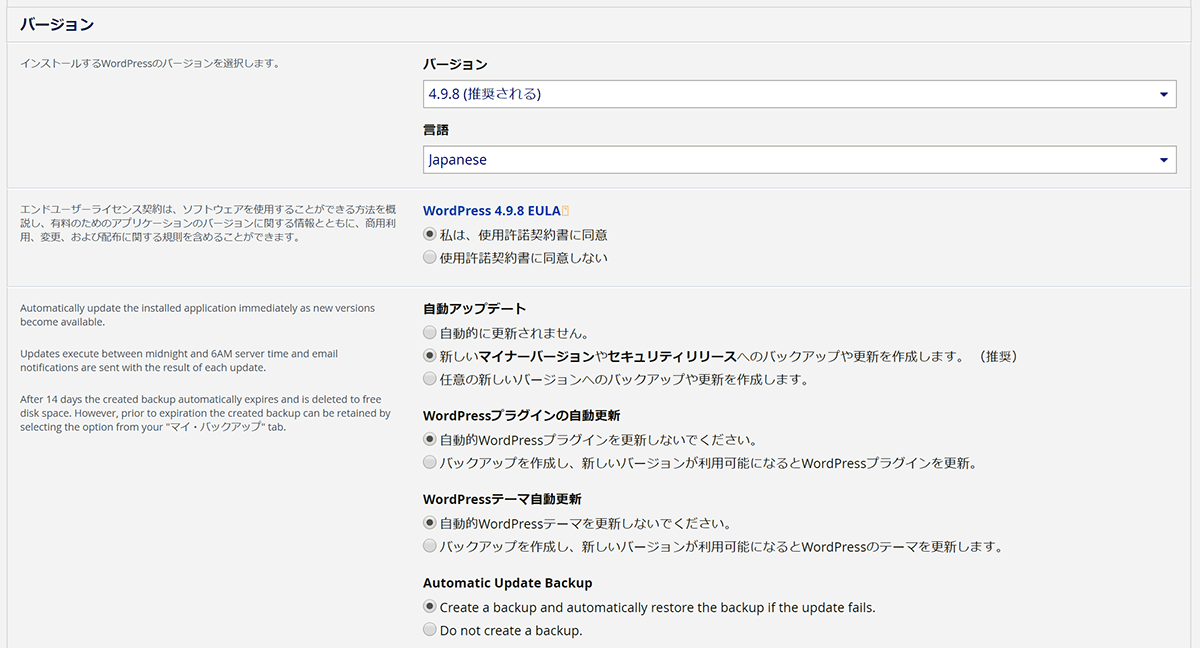Open the バージョン 4.9.8 dropdown
Screen dimensions: 1200x648
pyautogui.click(x=799, y=94)
